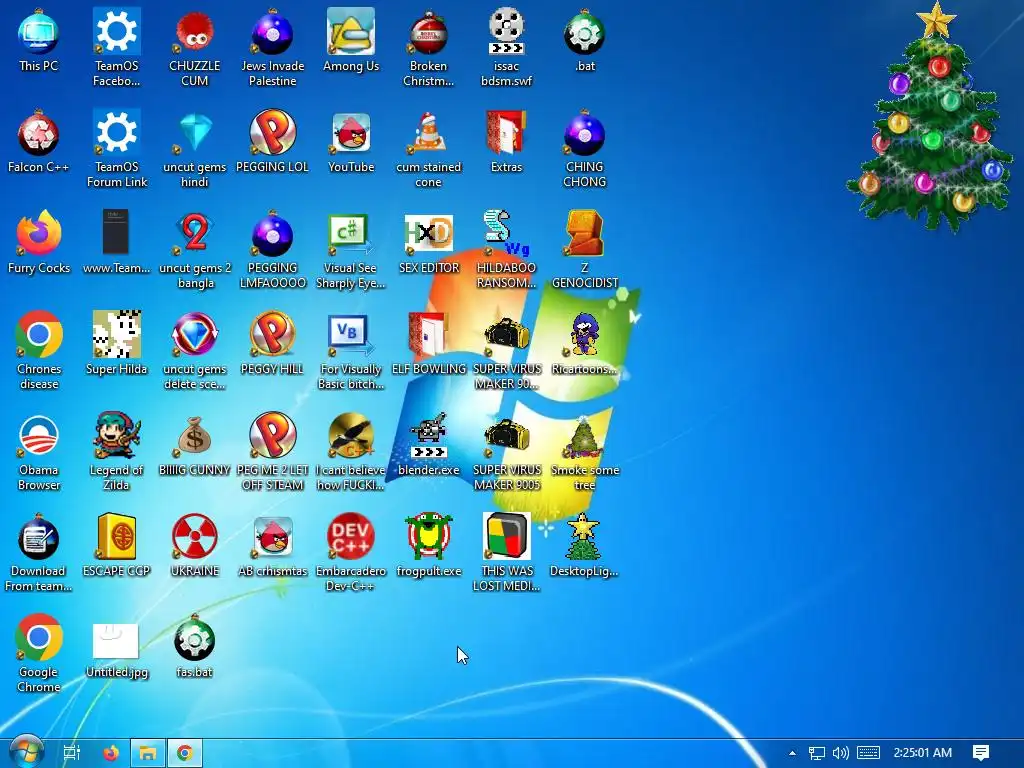1024x768 pixels.
Task: Click the 2:25:01 AM taskbar clock
Action: [922, 753]
